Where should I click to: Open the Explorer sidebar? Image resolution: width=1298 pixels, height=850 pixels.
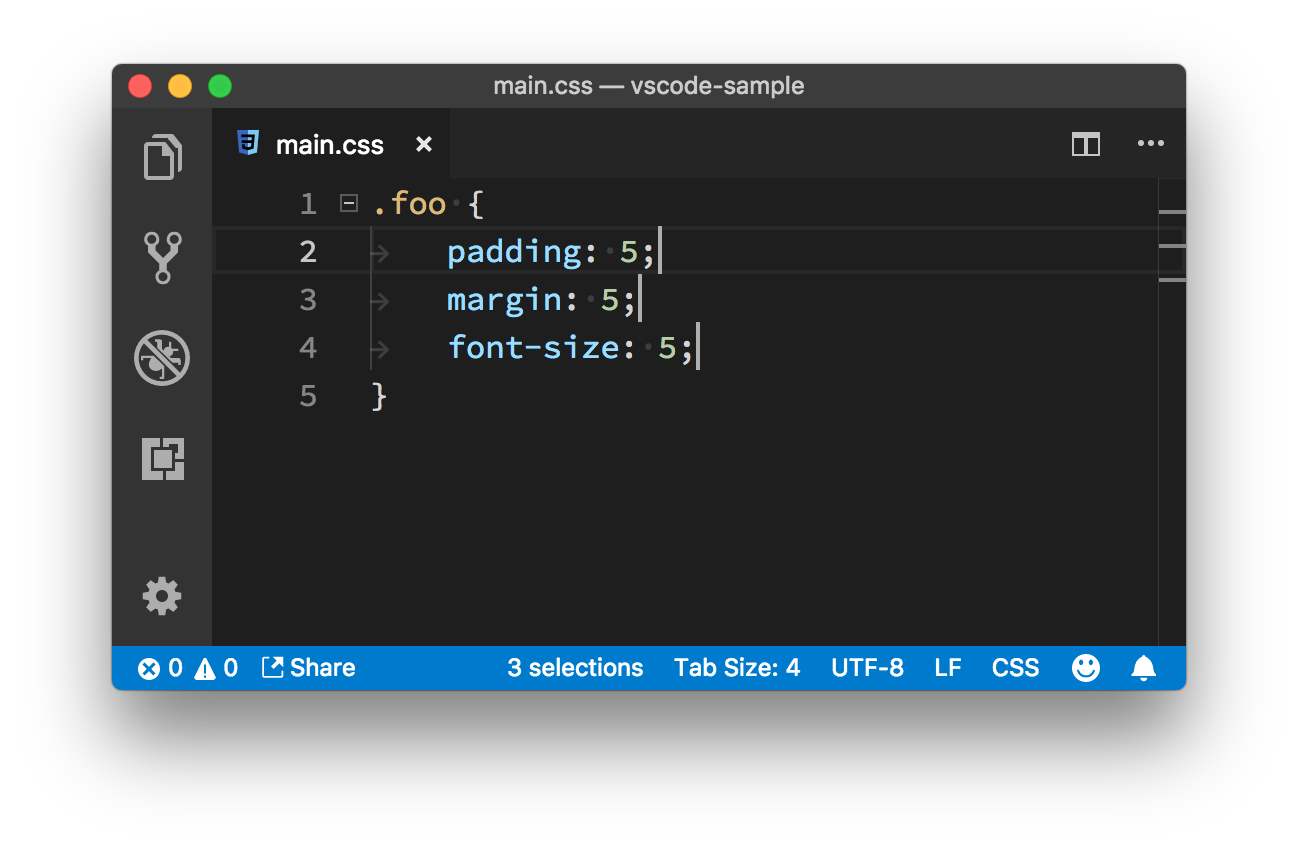tap(162, 157)
